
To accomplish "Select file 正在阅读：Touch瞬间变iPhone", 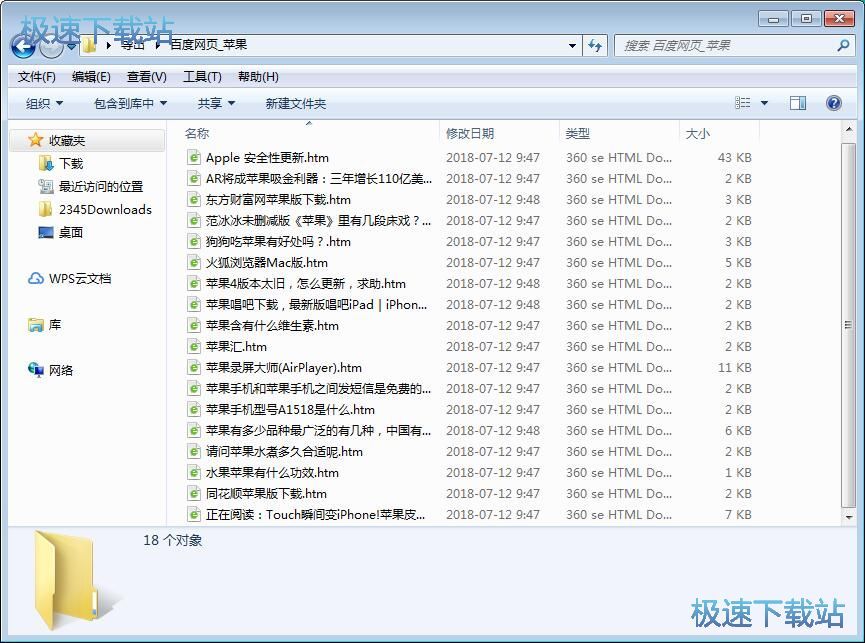I will coord(316,515).
